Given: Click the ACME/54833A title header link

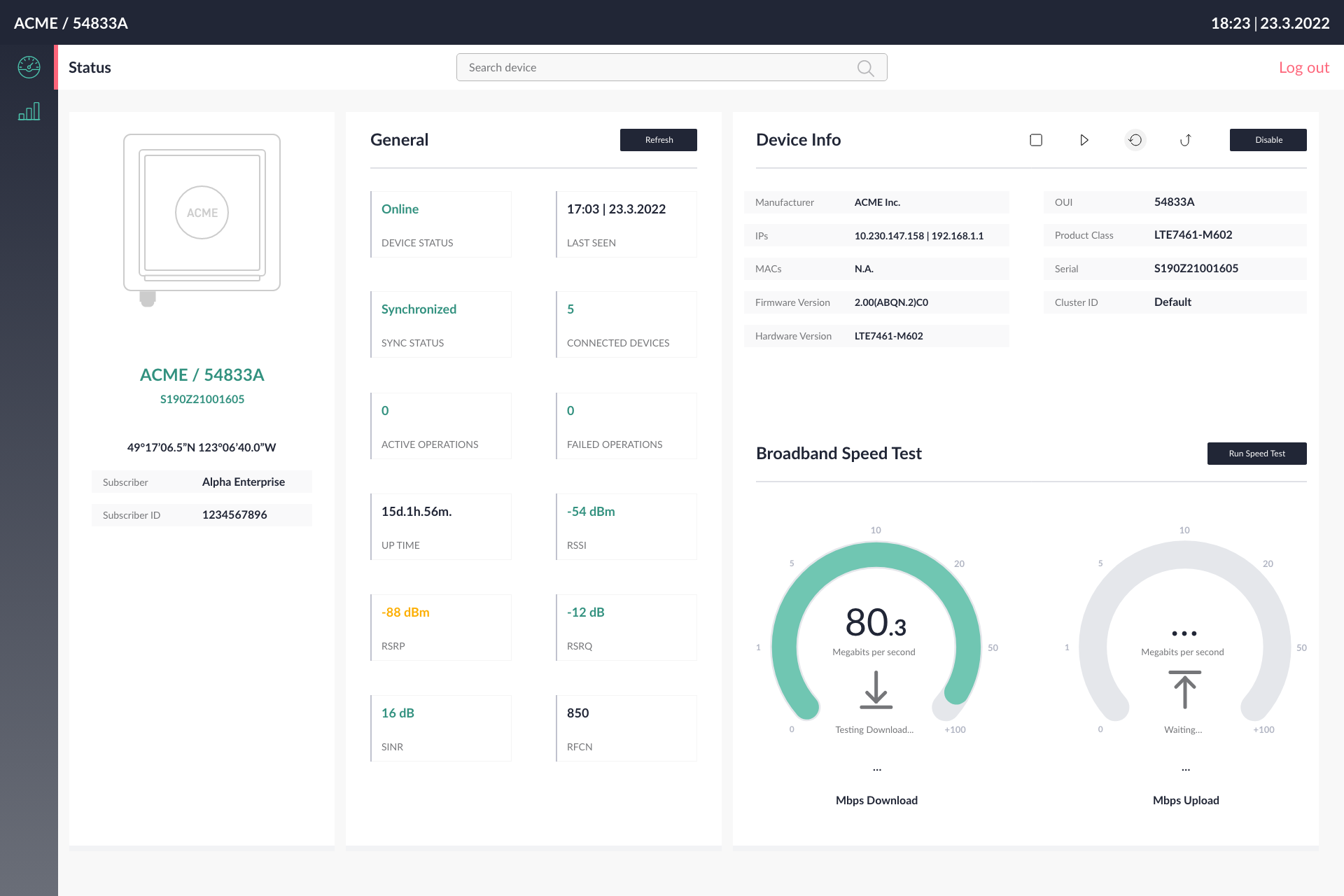Looking at the screenshot, I should click(x=76, y=22).
